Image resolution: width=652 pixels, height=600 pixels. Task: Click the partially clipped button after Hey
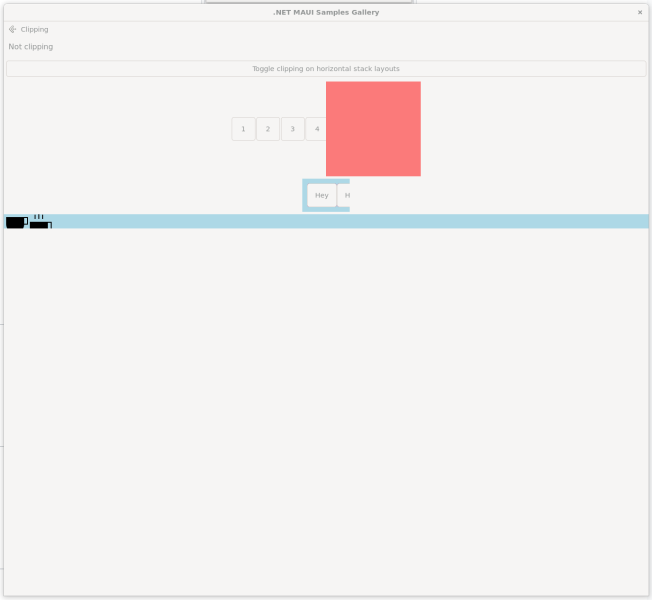pyautogui.click(x=345, y=196)
